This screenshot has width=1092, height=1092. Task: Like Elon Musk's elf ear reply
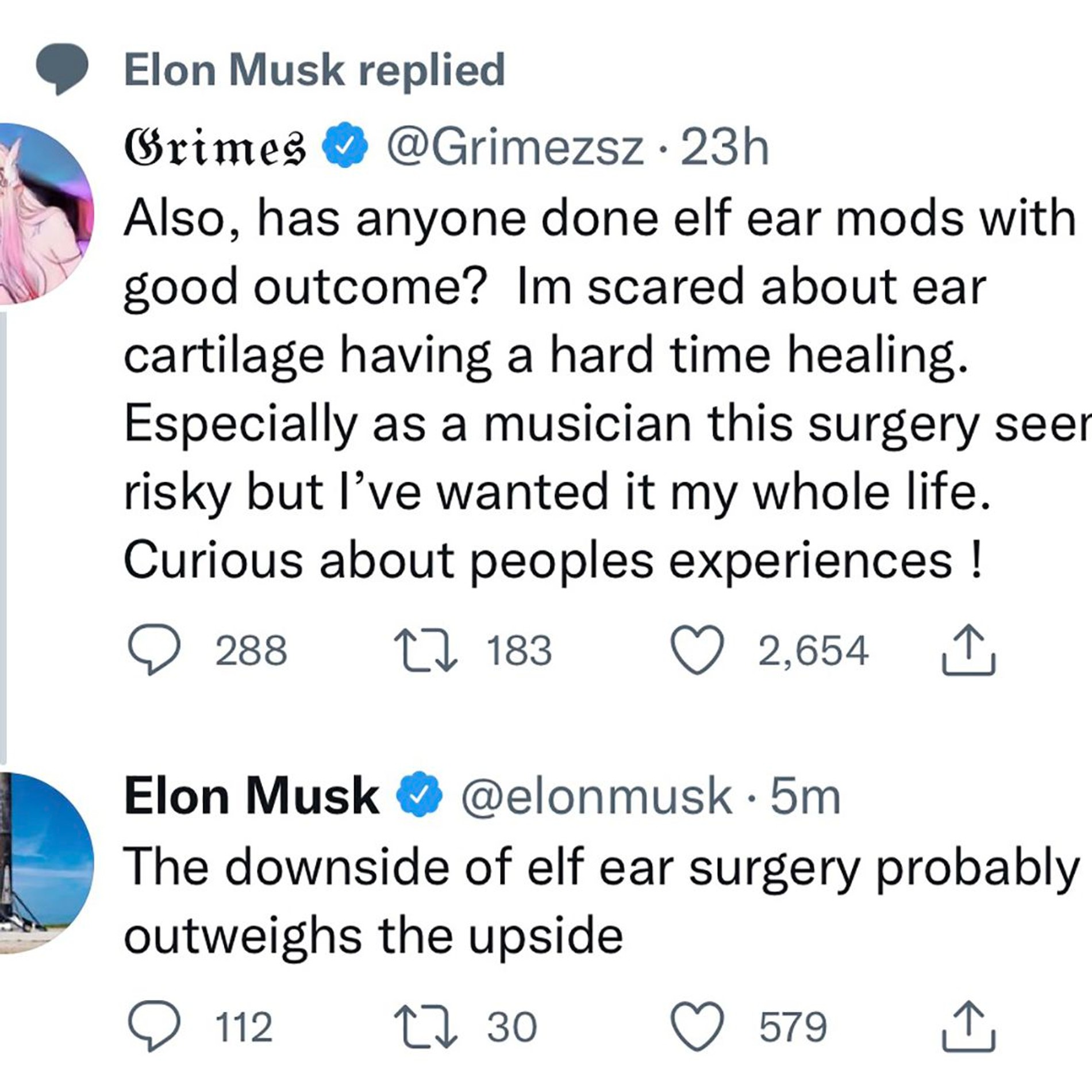(698, 1027)
